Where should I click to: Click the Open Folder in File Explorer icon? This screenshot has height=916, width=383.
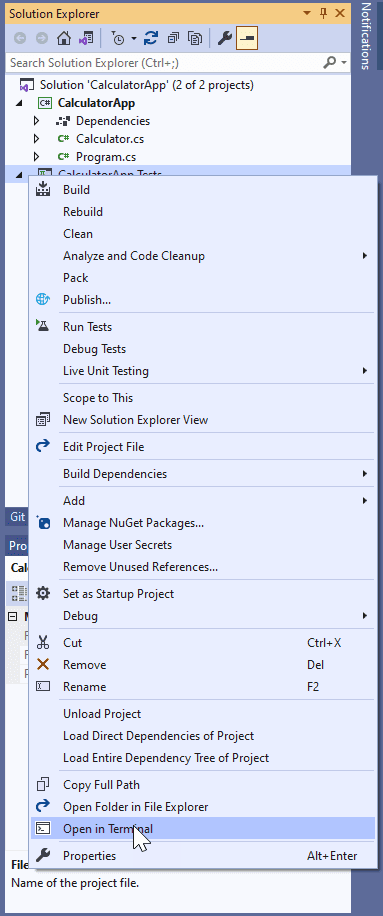click(x=43, y=807)
